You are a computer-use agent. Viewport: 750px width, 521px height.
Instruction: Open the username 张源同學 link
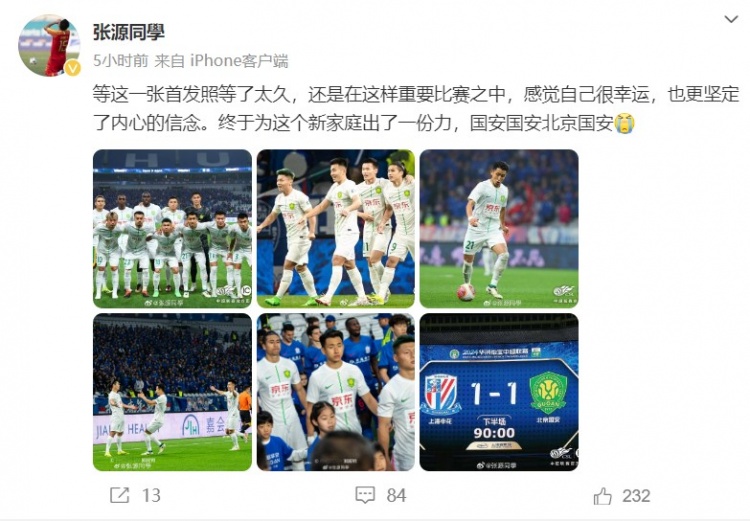click(x=129, y=32)
